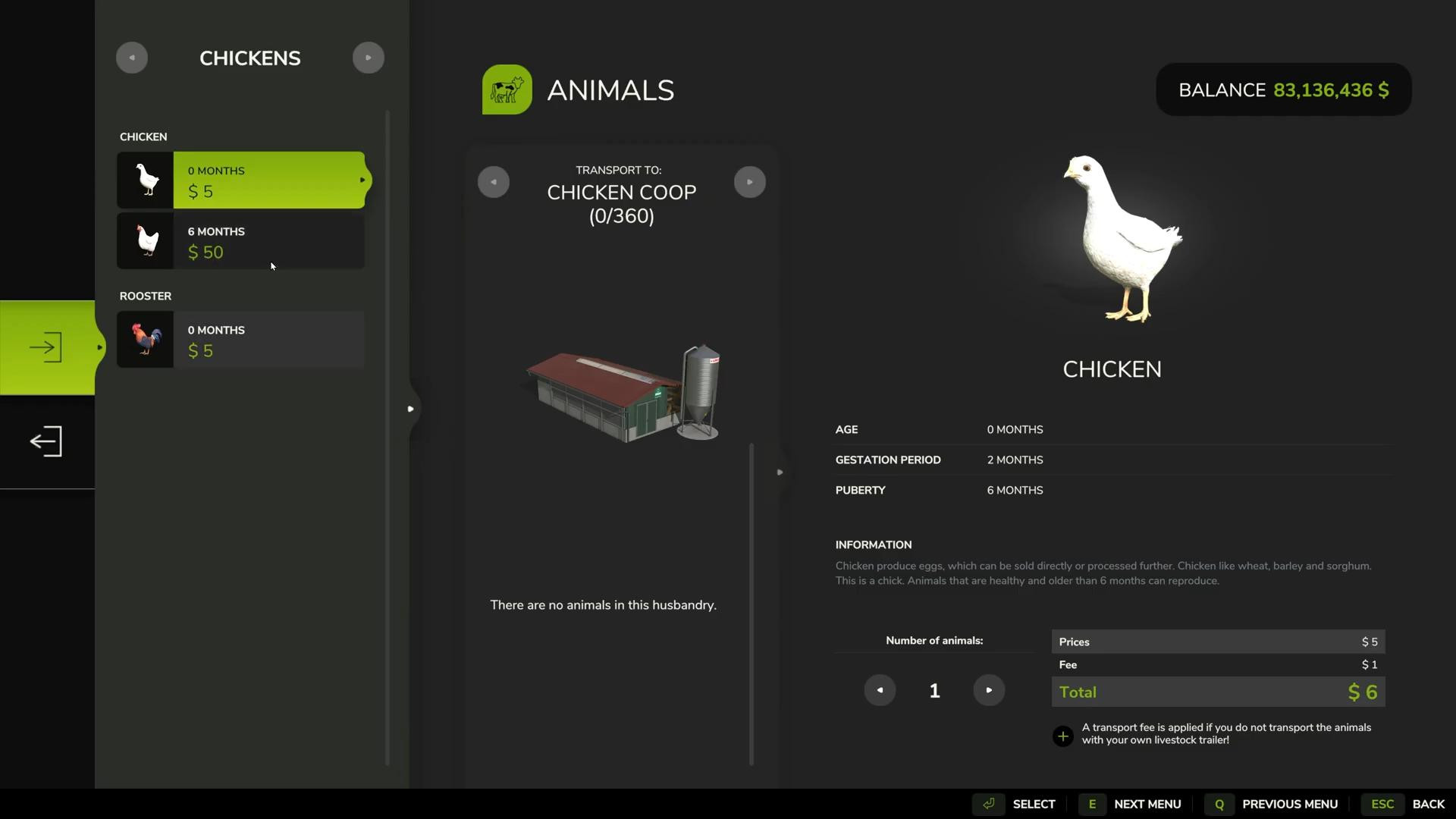Click the ESC key icon
Image resolution: width=1456 pixels, height=819 pixels.
tap(1382, 804)
